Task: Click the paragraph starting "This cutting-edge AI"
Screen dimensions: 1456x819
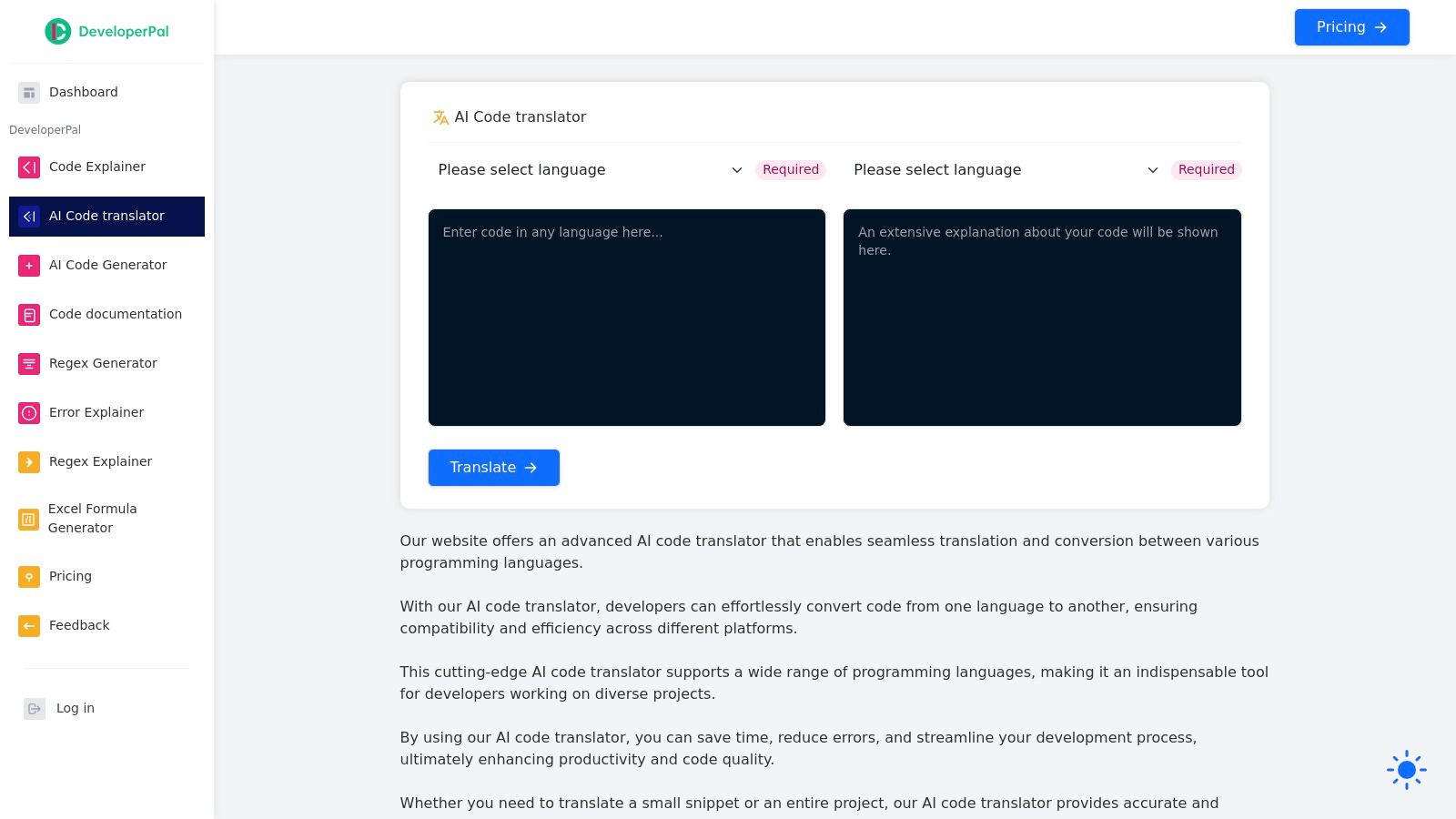Action: point(834,683)
